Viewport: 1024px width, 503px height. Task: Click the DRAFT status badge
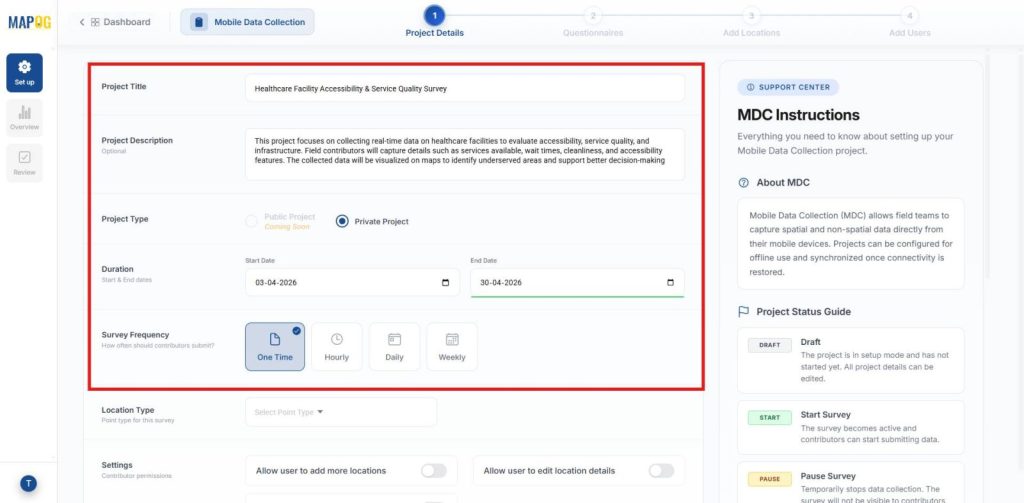click(770, 345)
